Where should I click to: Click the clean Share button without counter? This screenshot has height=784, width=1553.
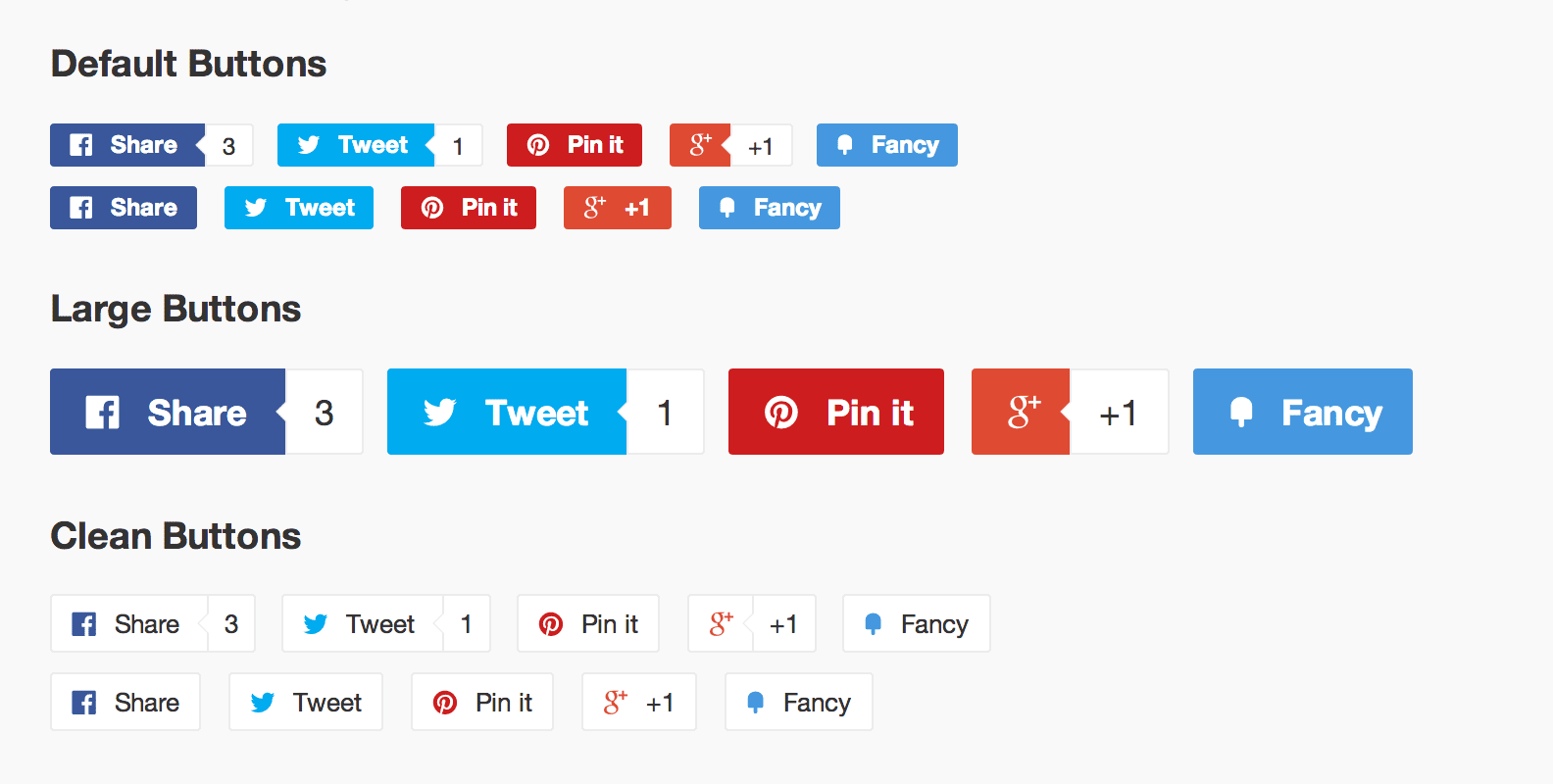tap(125, 702)
